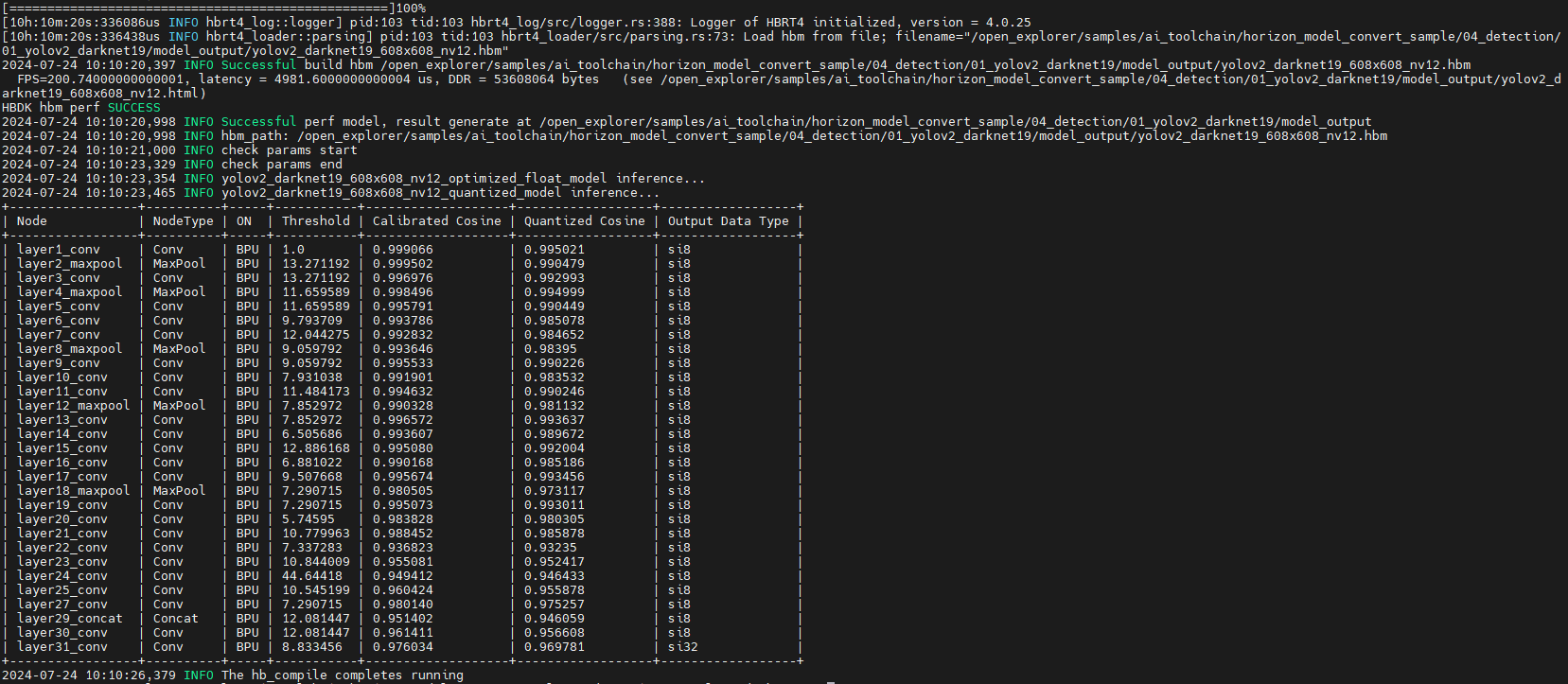This screenshot has height=684, width=1568.
Task: Click the Concat node type for layer29_concat
Action: point(175,619)
